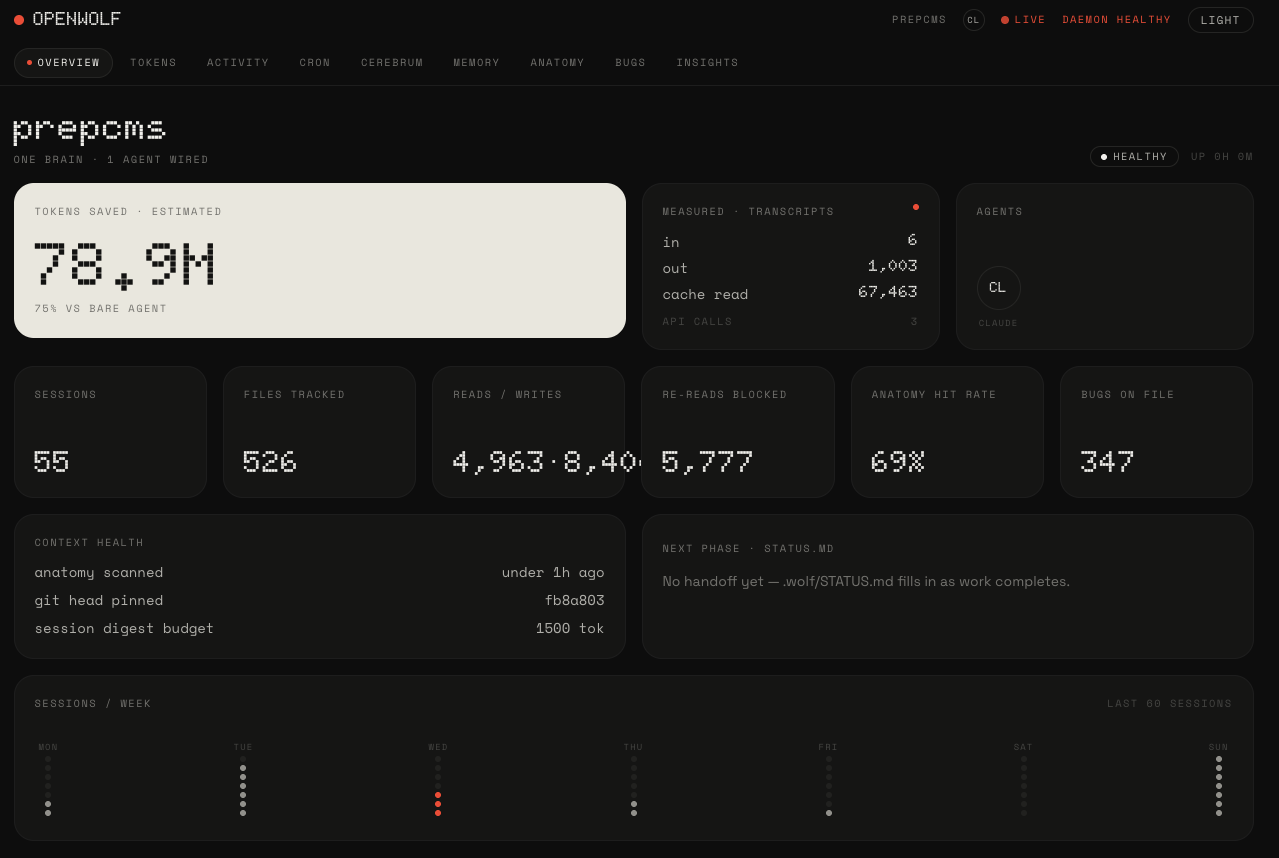The image size is (1279, 858).
Task: Click the SUN sessions dot column
Action: 1218,786
